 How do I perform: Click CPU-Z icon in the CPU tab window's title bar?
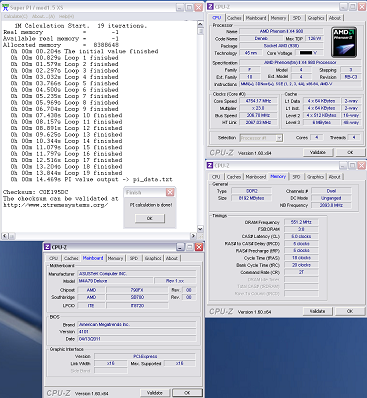pyautogui.click(x=210, y=7)
